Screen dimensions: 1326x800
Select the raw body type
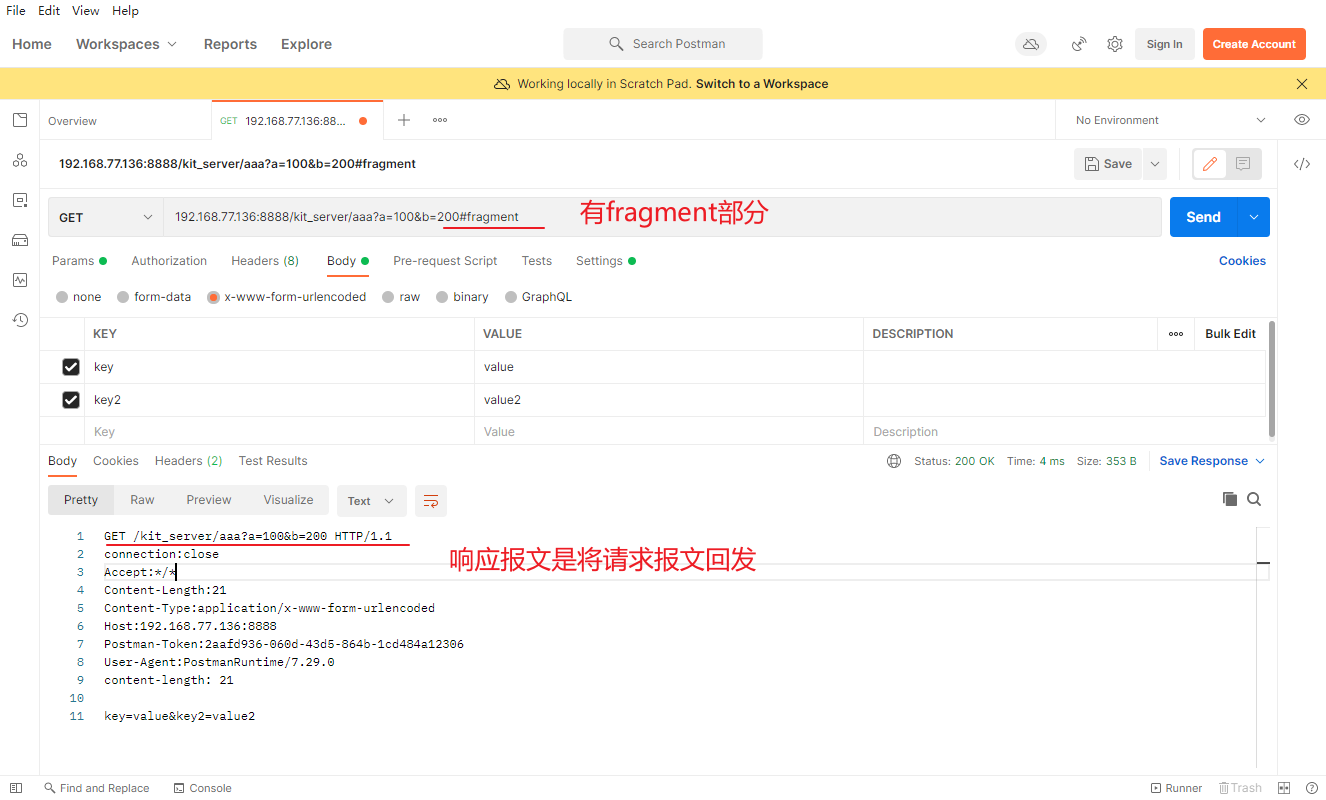point(388,297)
